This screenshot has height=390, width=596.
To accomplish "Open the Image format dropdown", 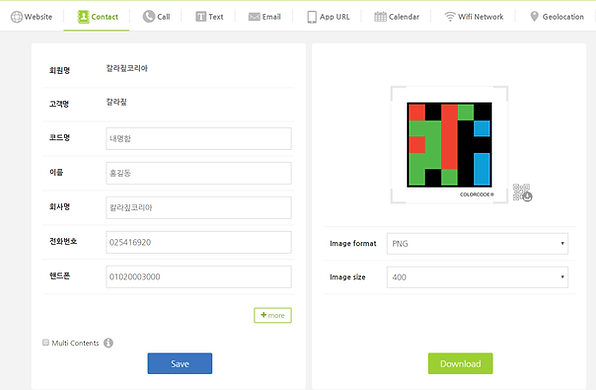I will tap(477, 244).
